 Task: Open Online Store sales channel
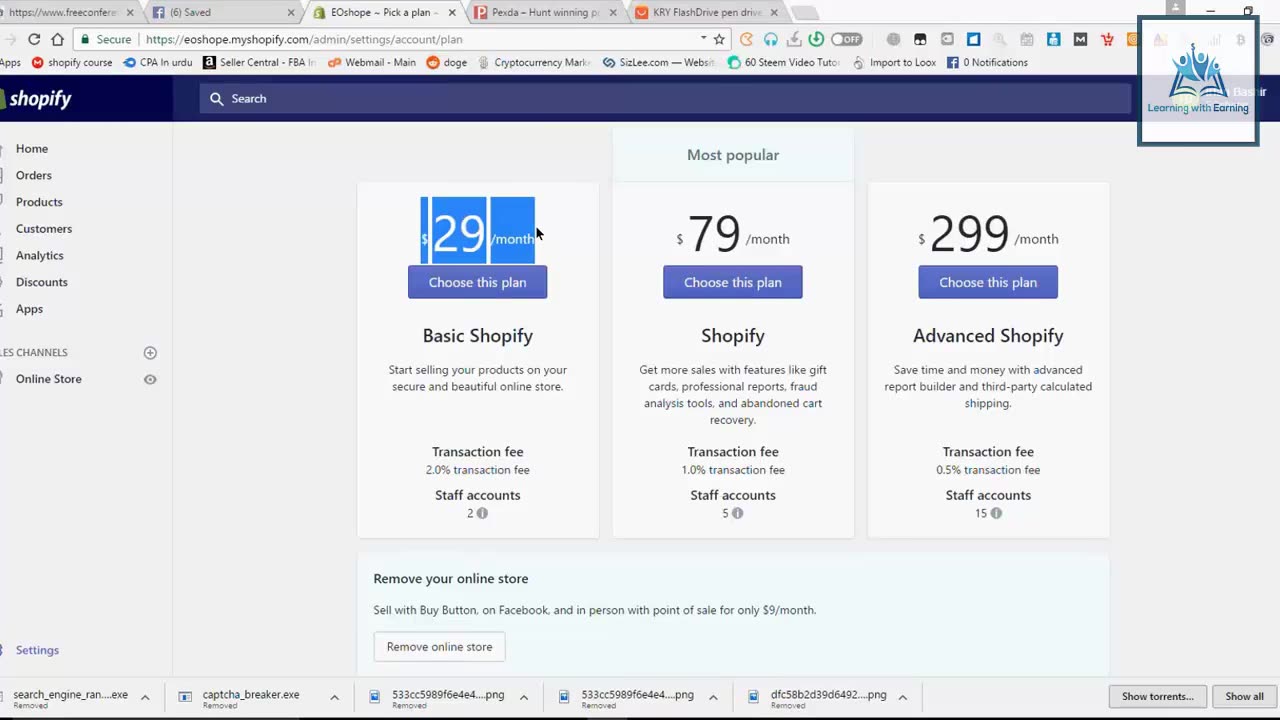[x=49, y=379]
